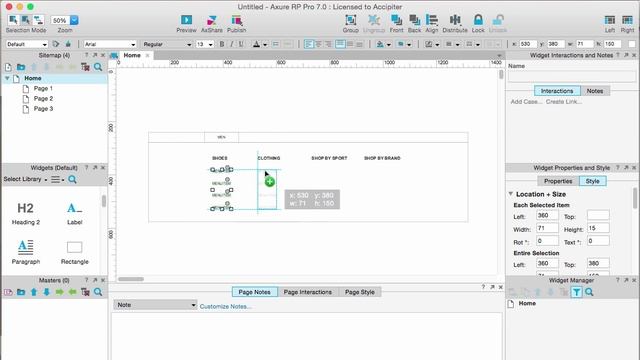
Task: Select Page 2 in Sitemap
Action: click(x=43, y=98)
